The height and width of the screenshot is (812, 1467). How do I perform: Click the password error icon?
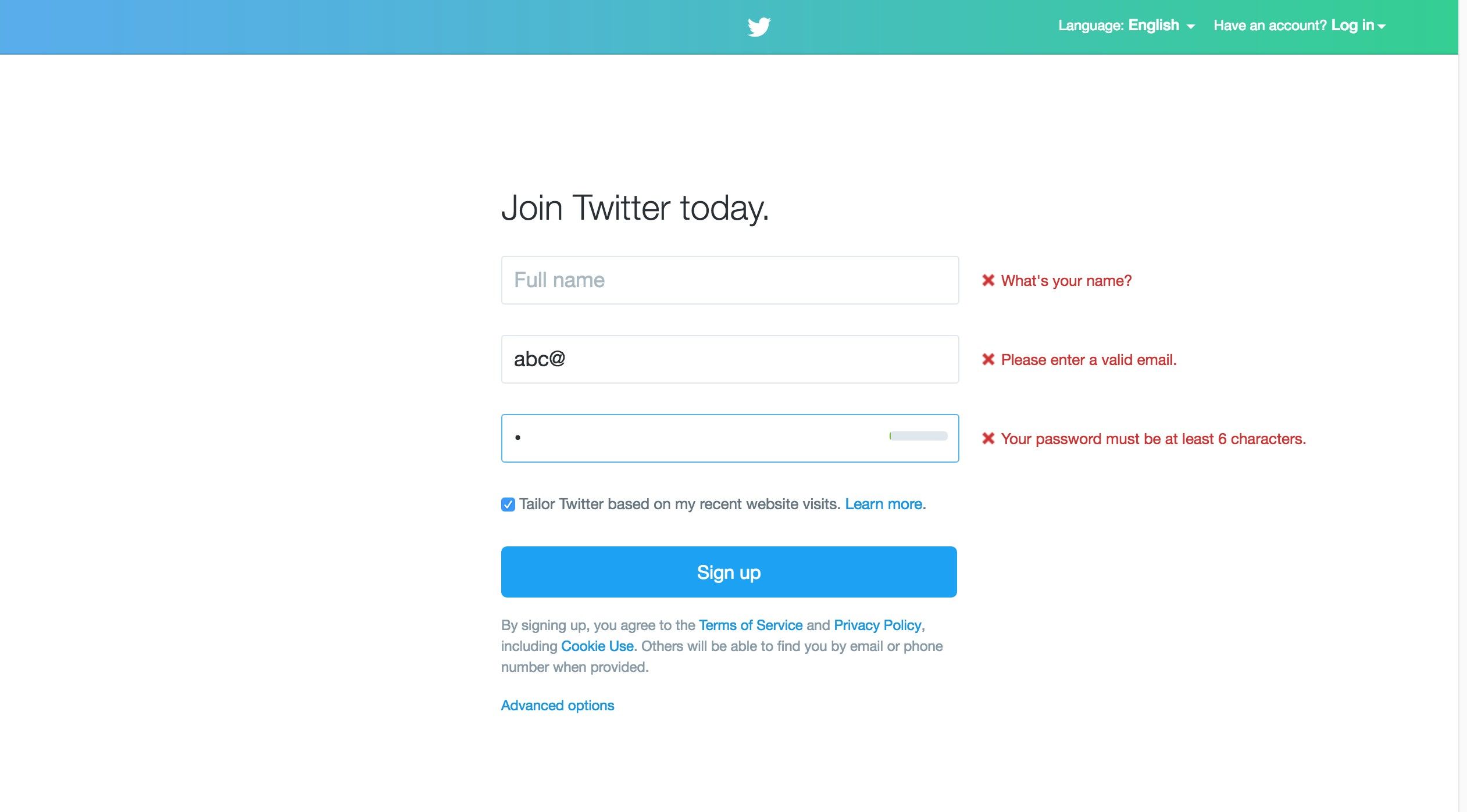coord(987,437)
